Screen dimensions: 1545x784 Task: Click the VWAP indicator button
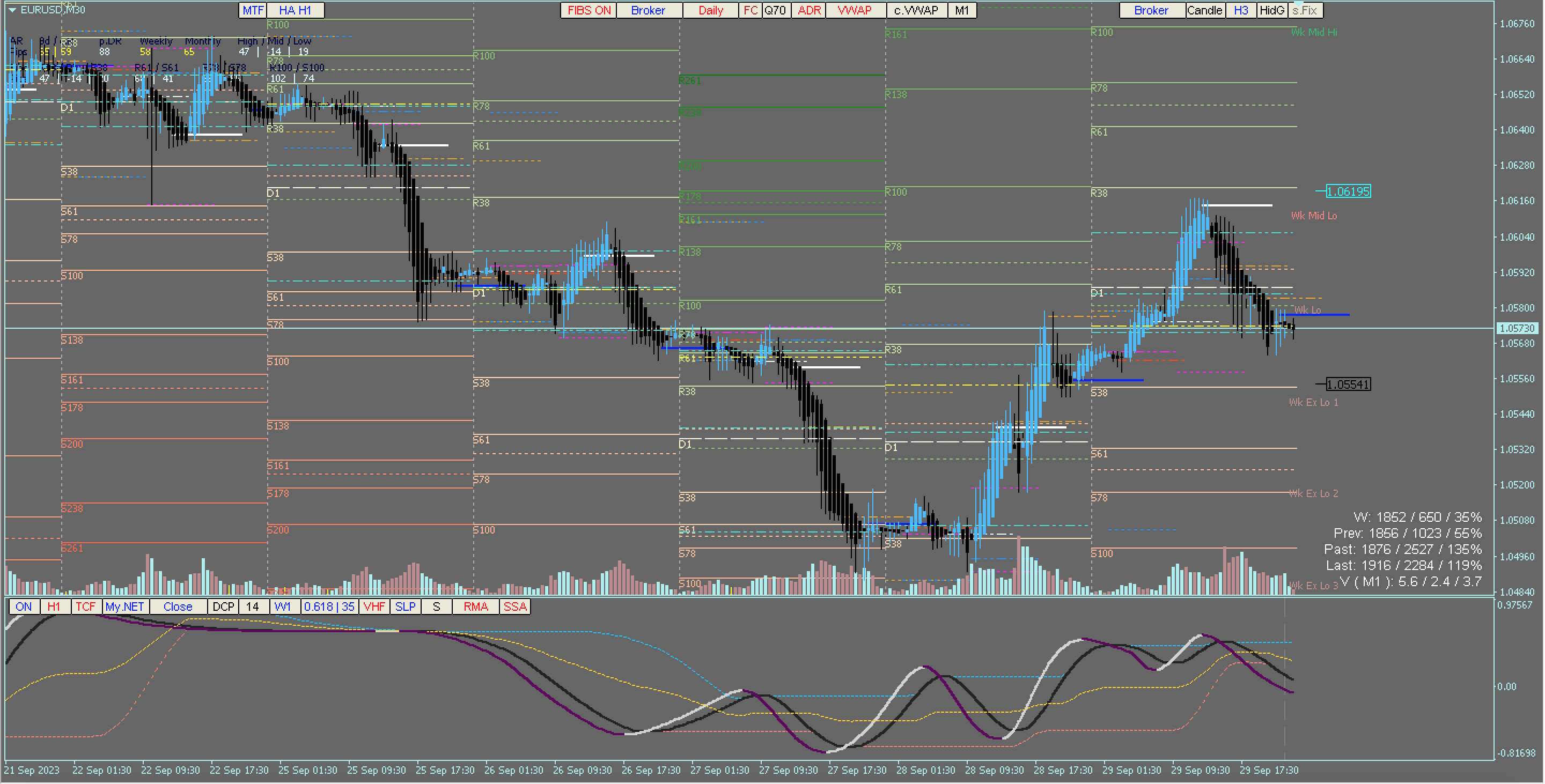[x=854, y=10]
